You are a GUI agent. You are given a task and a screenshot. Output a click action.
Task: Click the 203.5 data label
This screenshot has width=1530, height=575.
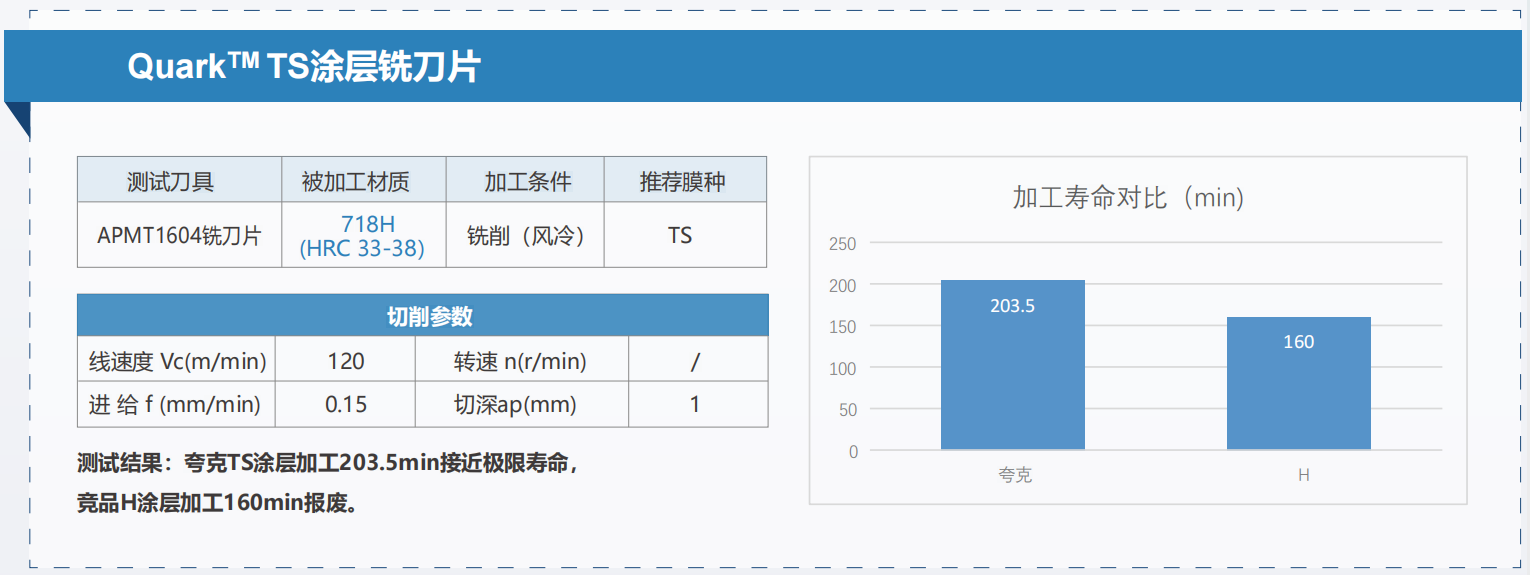pyautogui.click(x=1013, y=306)
